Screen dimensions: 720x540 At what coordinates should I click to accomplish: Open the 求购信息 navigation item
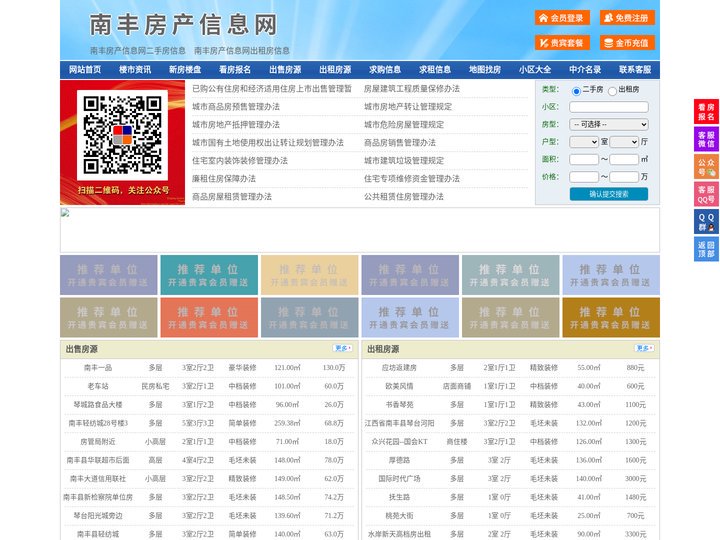(385, 70)
